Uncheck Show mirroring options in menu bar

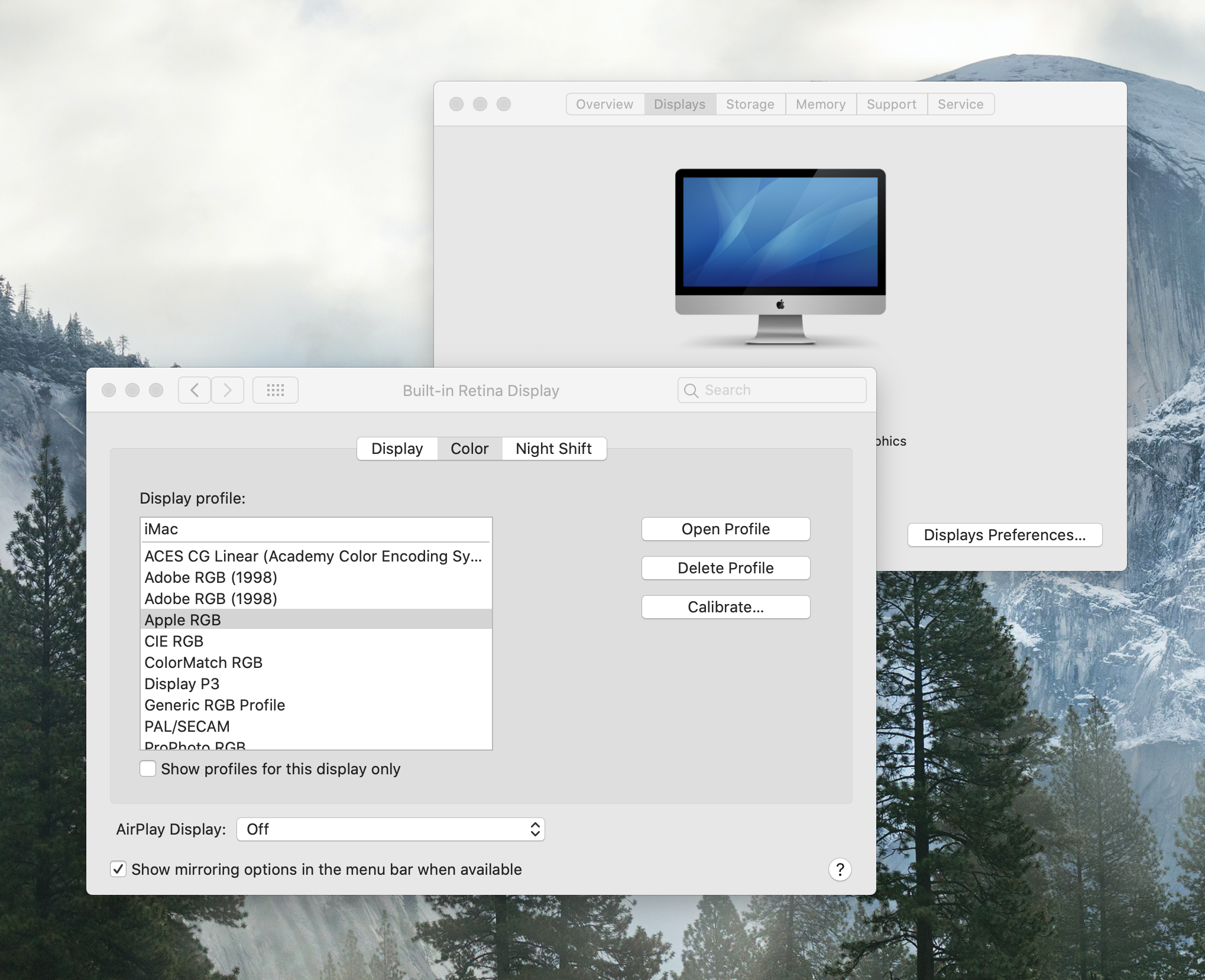[118, 869]
